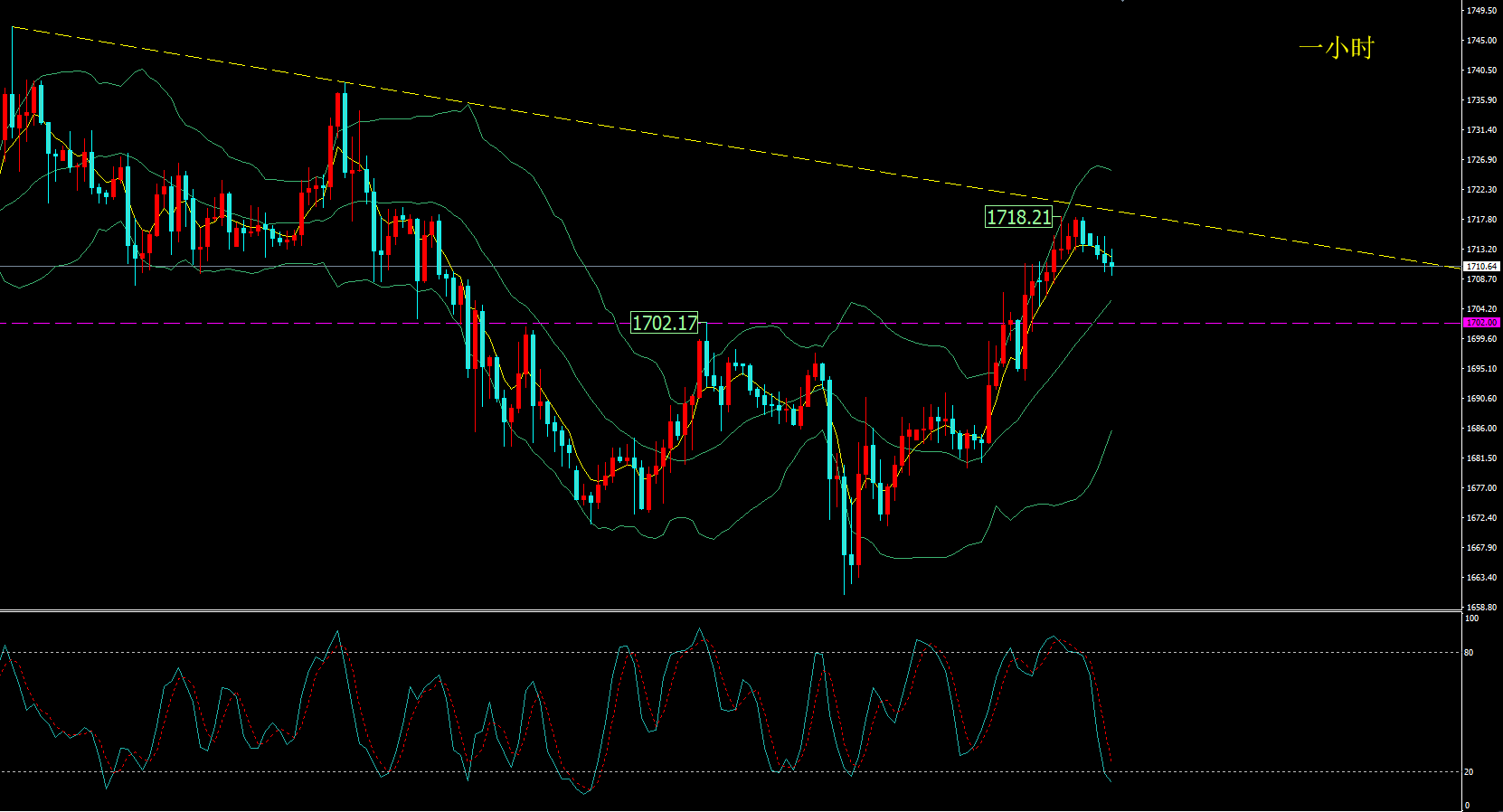1503x812 pixels.
Task: Click the 1658.80 label on price axis
Action: tap(1480, 608)
